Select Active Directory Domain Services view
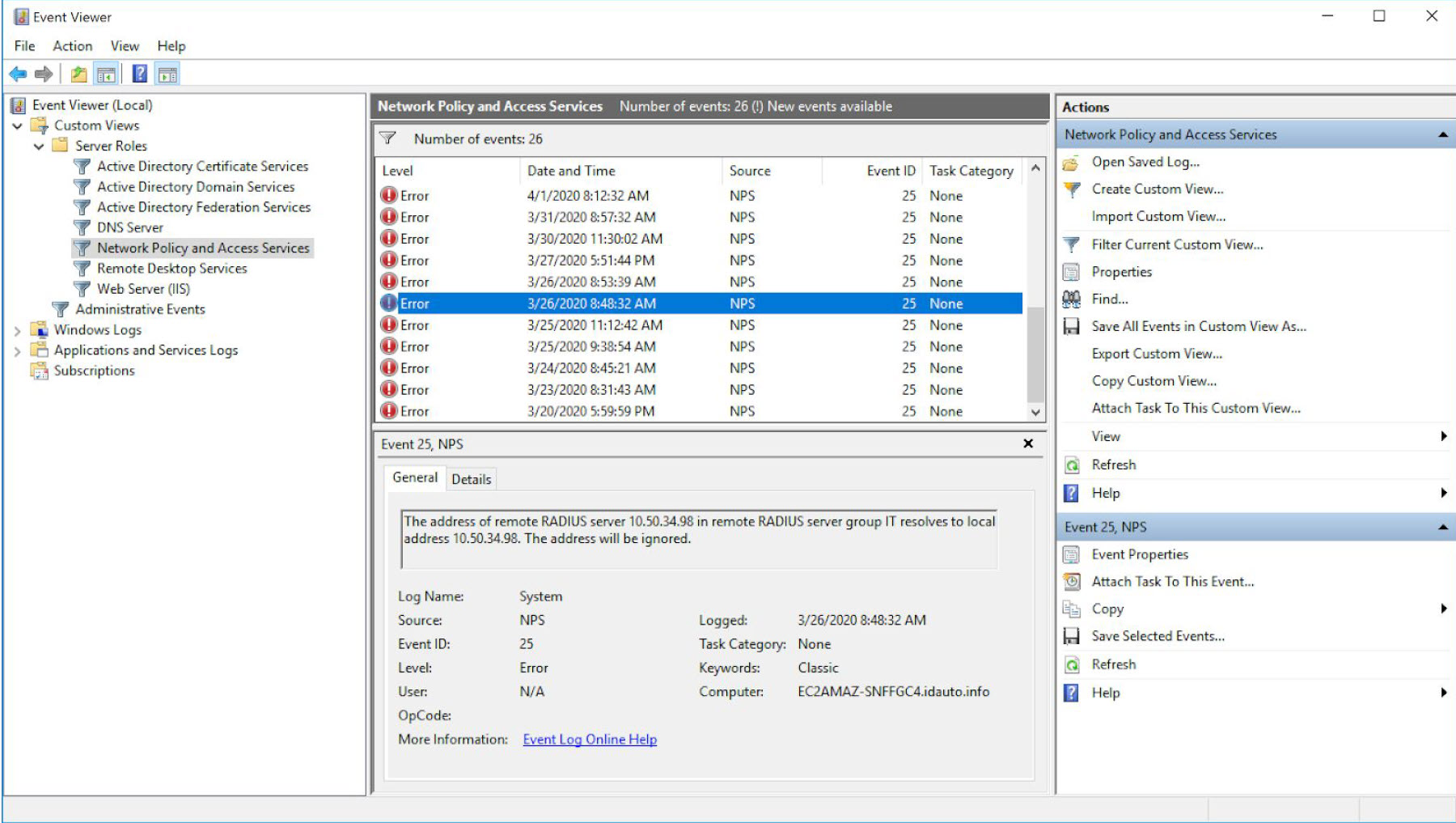The image size is (1456, 823). (x=196, y=187)
